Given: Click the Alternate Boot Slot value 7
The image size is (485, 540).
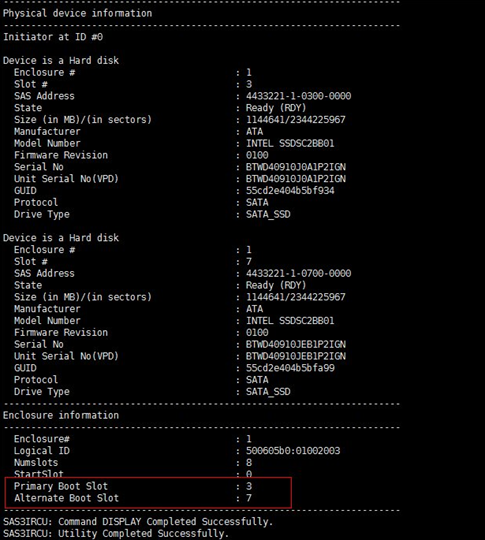Looking at the screenshot, I should pos(249,498).
